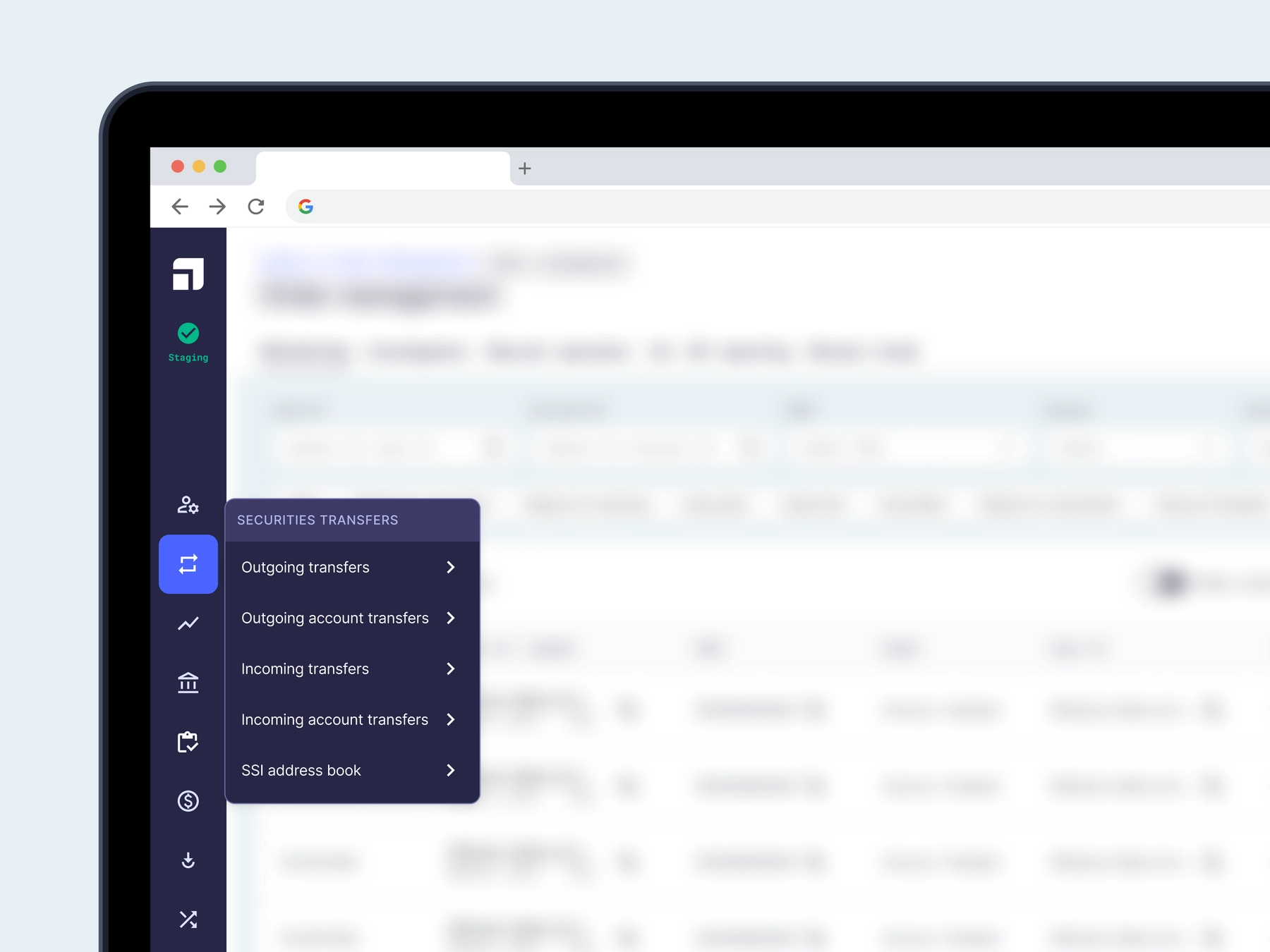Screen dimensions: 1270x952
Task: Open the trend line chart sidebar icon
Action: (x=188, y=623)
